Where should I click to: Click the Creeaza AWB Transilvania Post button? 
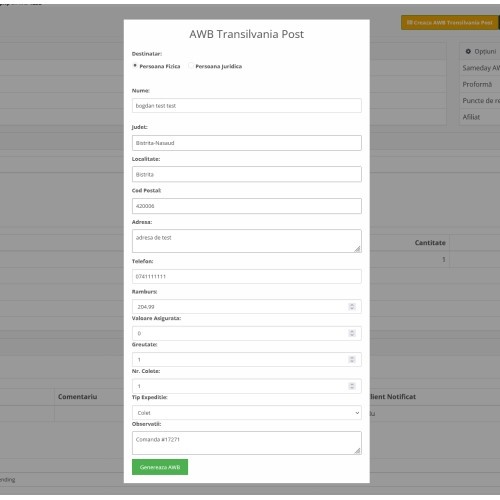[450, 23]
